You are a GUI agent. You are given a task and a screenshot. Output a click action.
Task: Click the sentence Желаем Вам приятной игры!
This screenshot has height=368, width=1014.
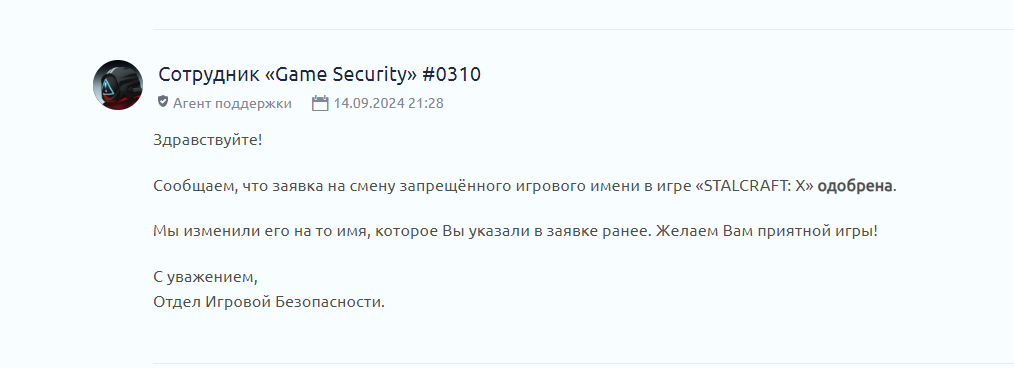pos(767,231)
